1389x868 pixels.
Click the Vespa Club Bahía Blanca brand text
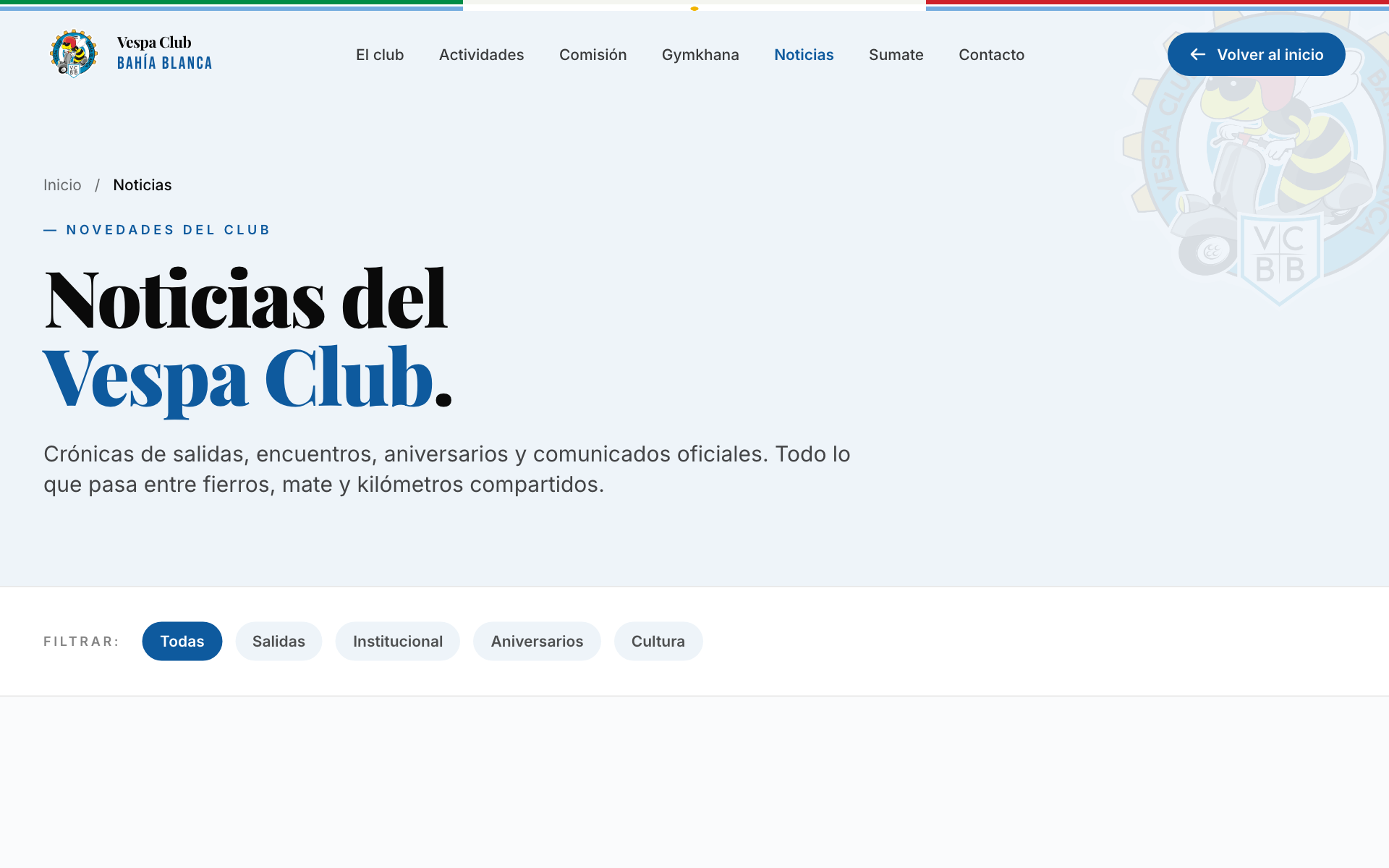165,54
